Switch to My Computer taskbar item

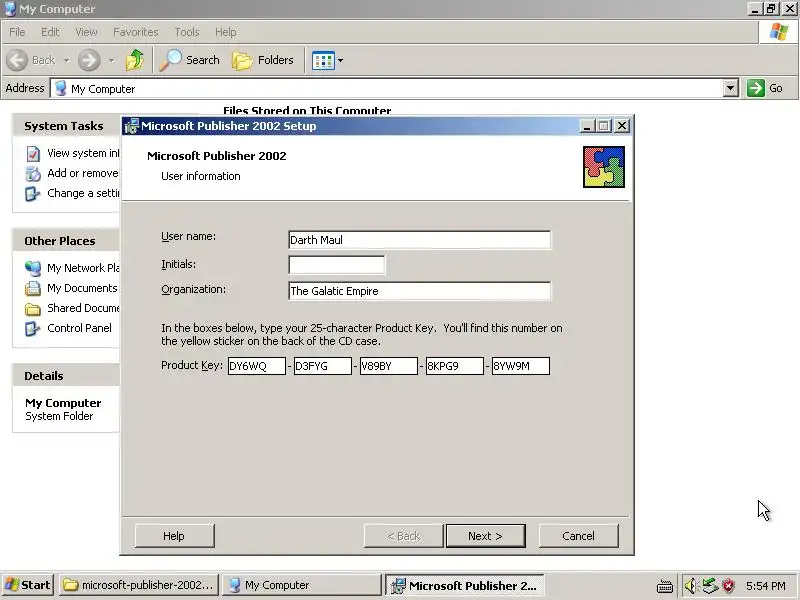pos(302,585)
